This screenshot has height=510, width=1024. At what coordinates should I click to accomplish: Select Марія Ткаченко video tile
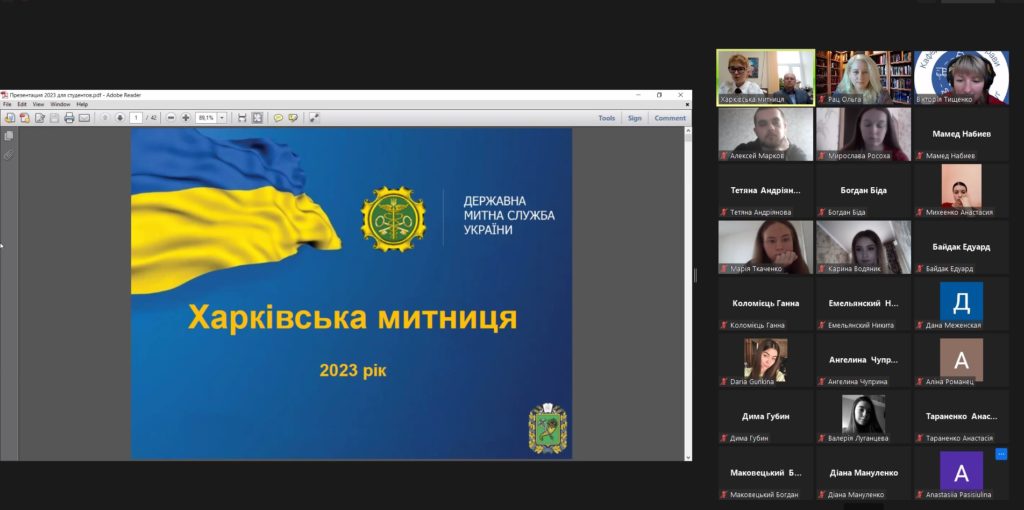click(x=765, y=247)
